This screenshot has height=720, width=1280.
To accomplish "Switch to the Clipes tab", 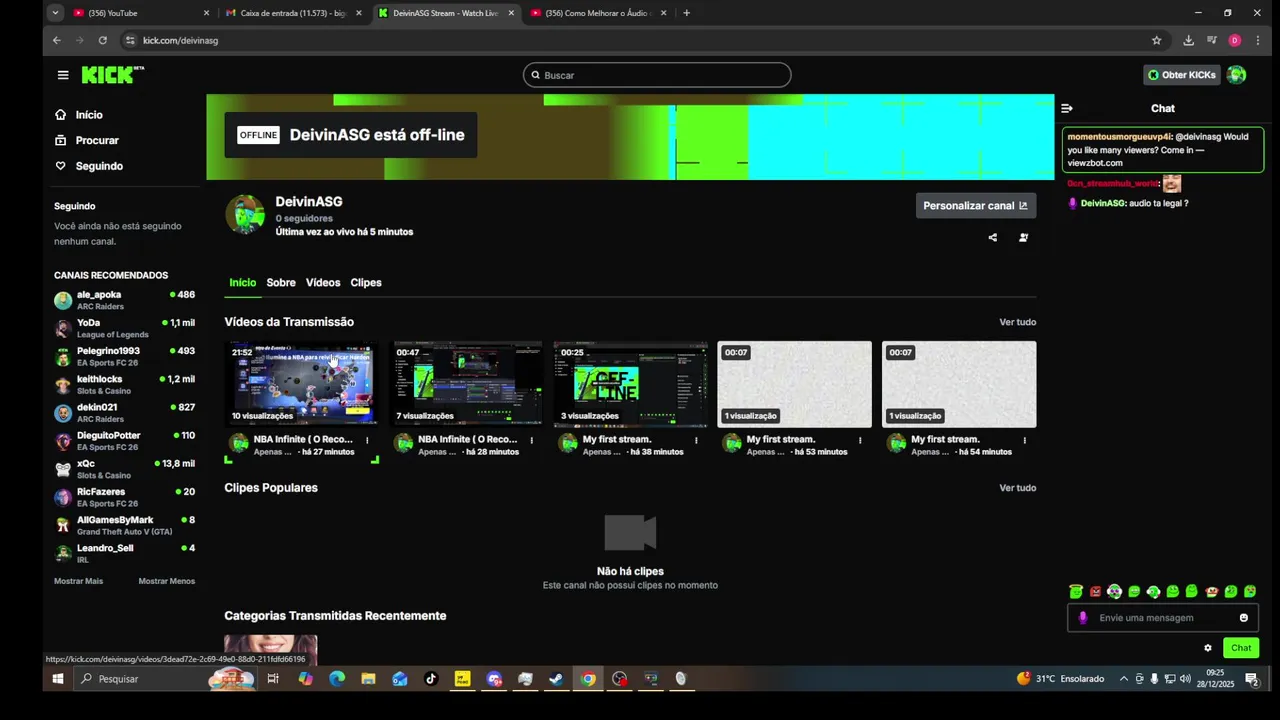I will (366, 283).
